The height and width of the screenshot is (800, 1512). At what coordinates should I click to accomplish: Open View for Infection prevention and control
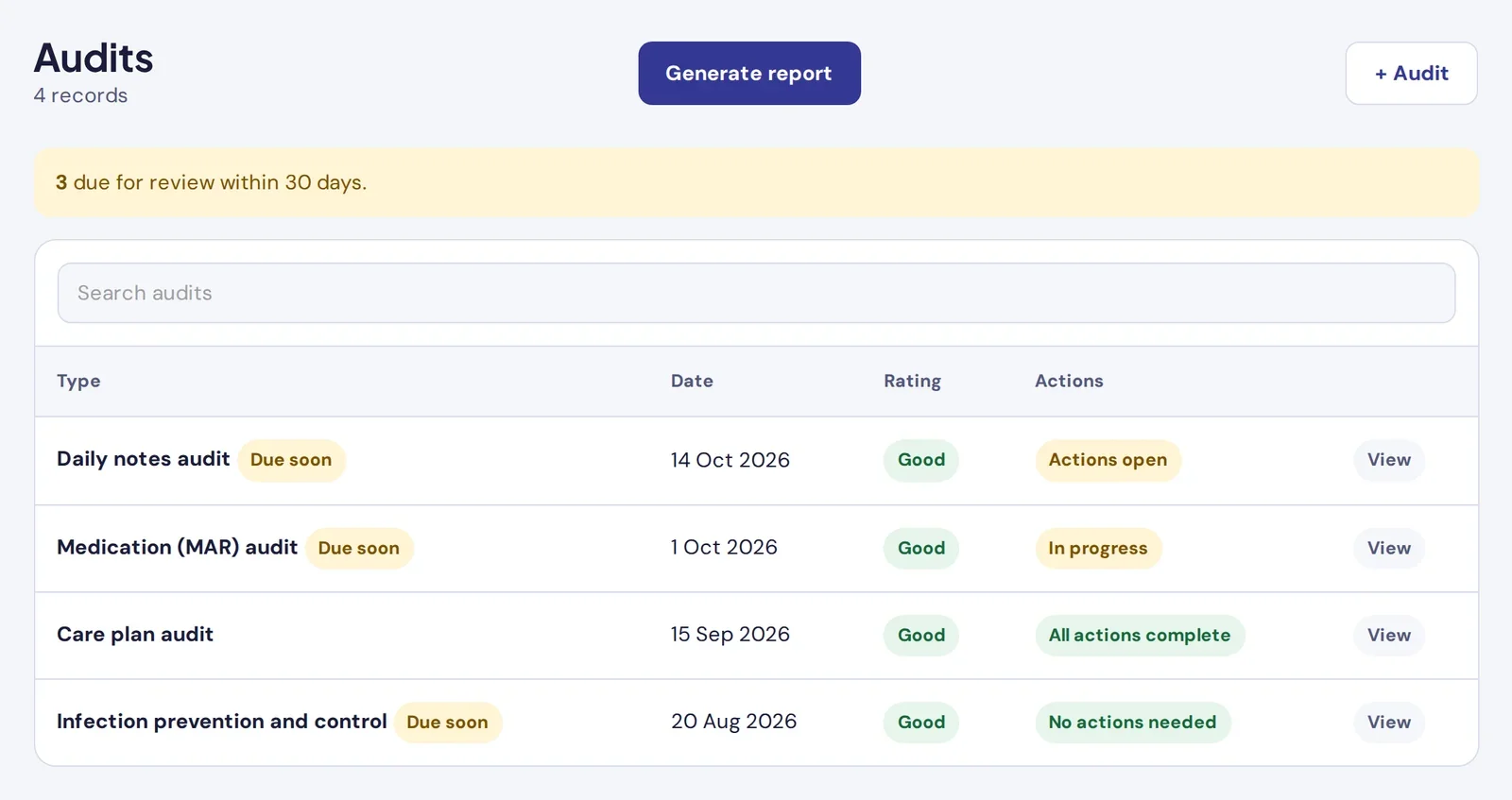tap(1389, 723)
